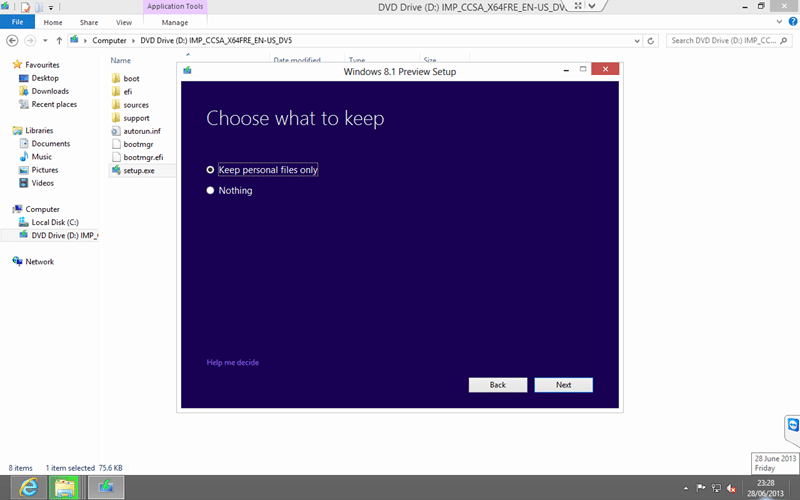800x500 pixels.
Task: Refresh the DVD Drive folder view
Action: point(651,41)
